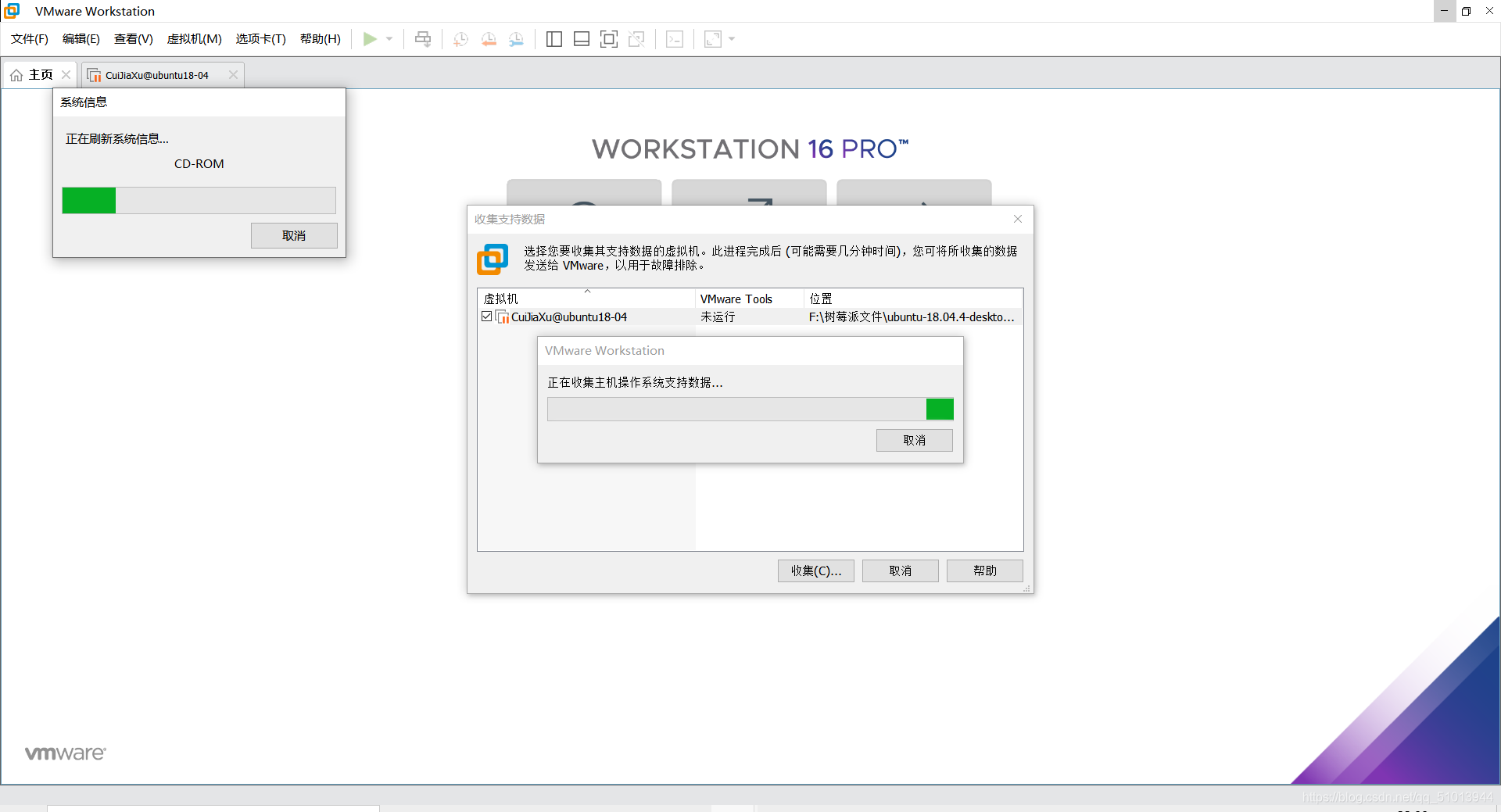Click the CD-ROM system info progress bar
Screen dimensions: 1501x812
click(x=199, y=201)
